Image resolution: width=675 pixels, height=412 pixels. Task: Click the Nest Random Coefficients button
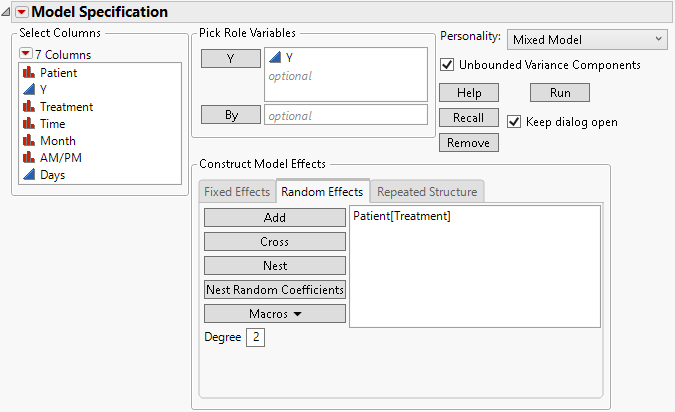275,290
